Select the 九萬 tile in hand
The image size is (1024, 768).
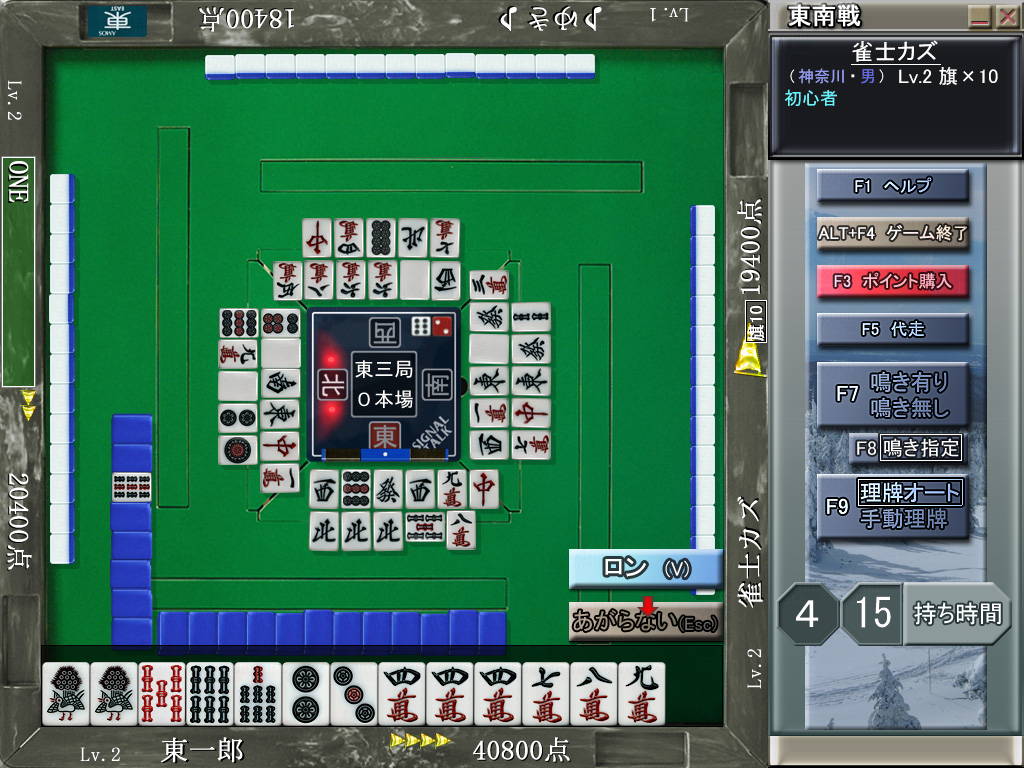tap(642, 693)
